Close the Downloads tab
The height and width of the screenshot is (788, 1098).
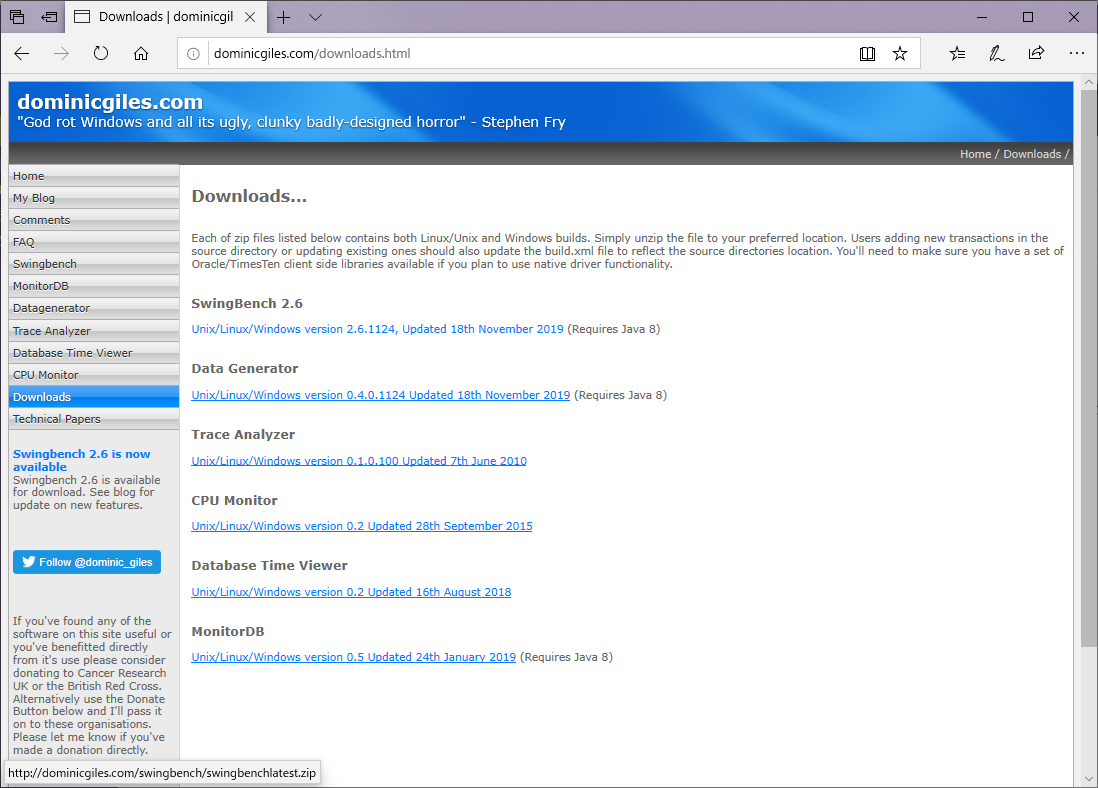(249, 18)
